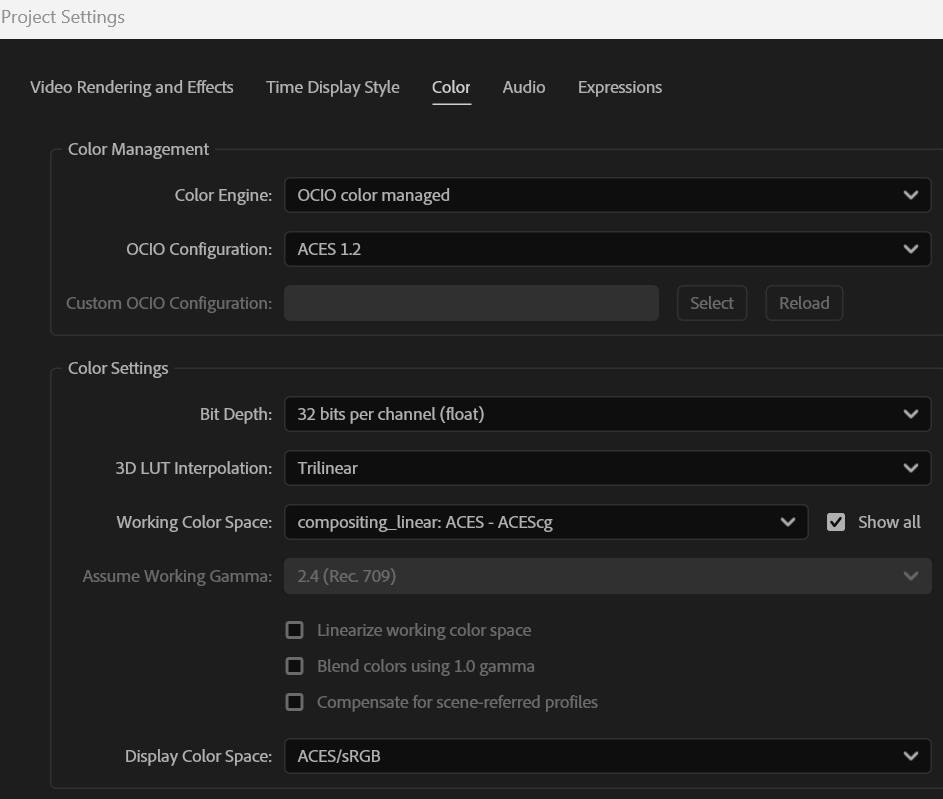Select the Color tab
Screen dimensions: 943x799
[451, 87]
